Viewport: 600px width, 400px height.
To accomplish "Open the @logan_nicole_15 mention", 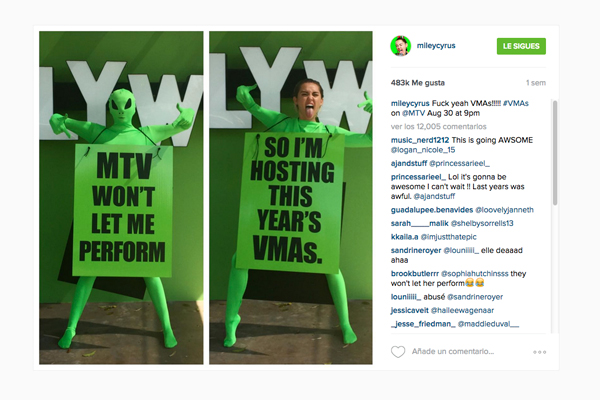I will (x=423, y=150).
